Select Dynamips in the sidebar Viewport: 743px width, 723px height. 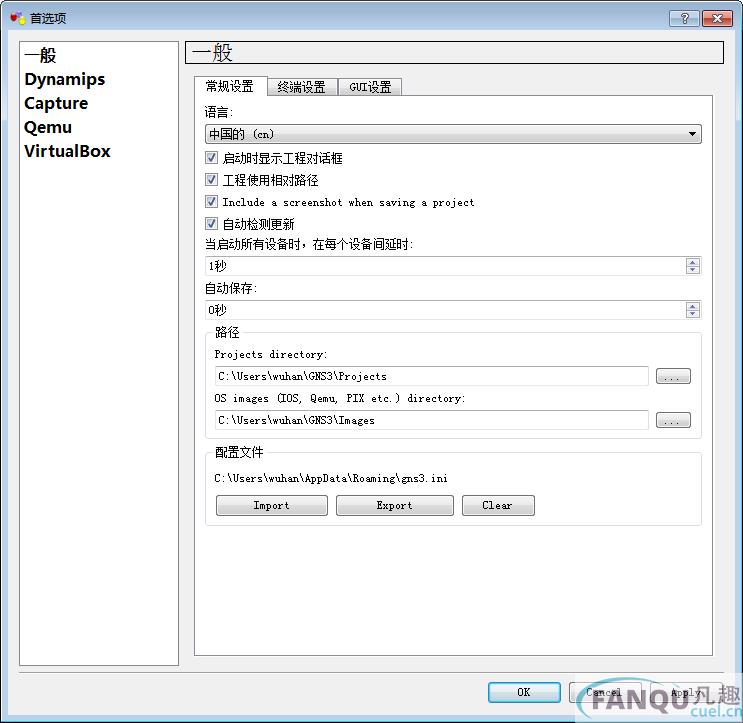click(x=65, y=79)
